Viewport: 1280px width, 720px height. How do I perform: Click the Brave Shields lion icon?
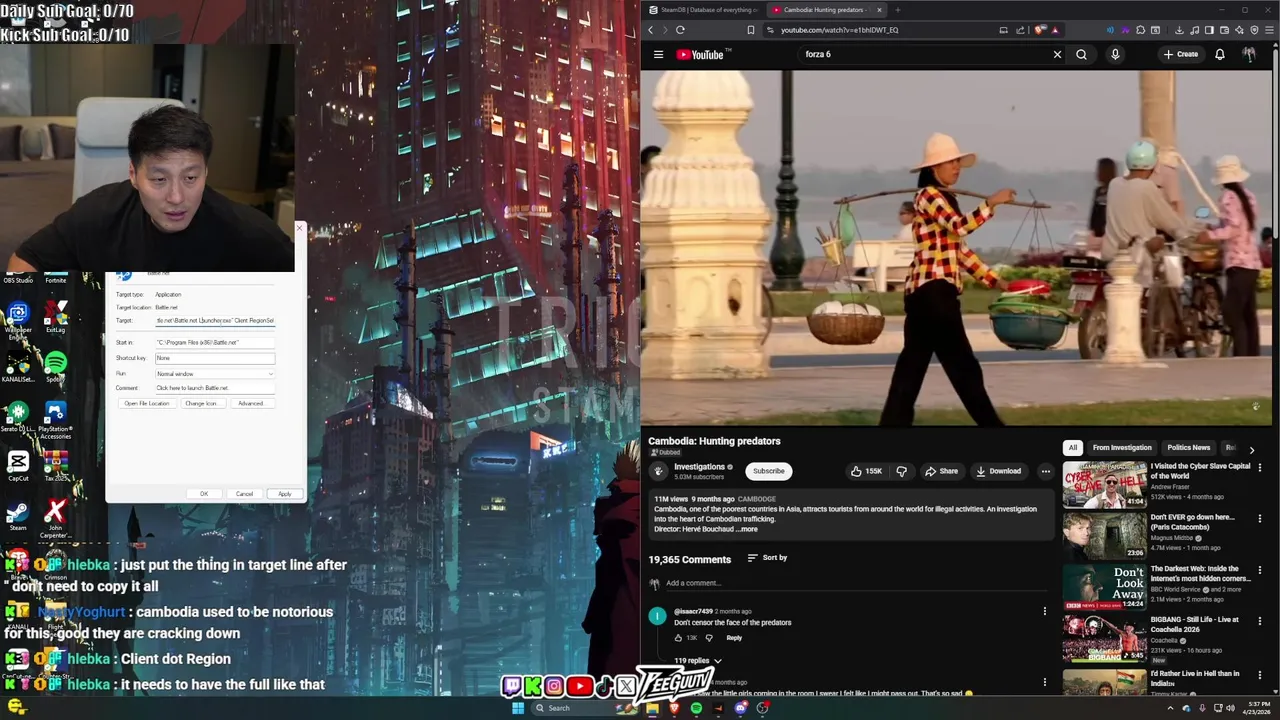tap(1041, 30)
